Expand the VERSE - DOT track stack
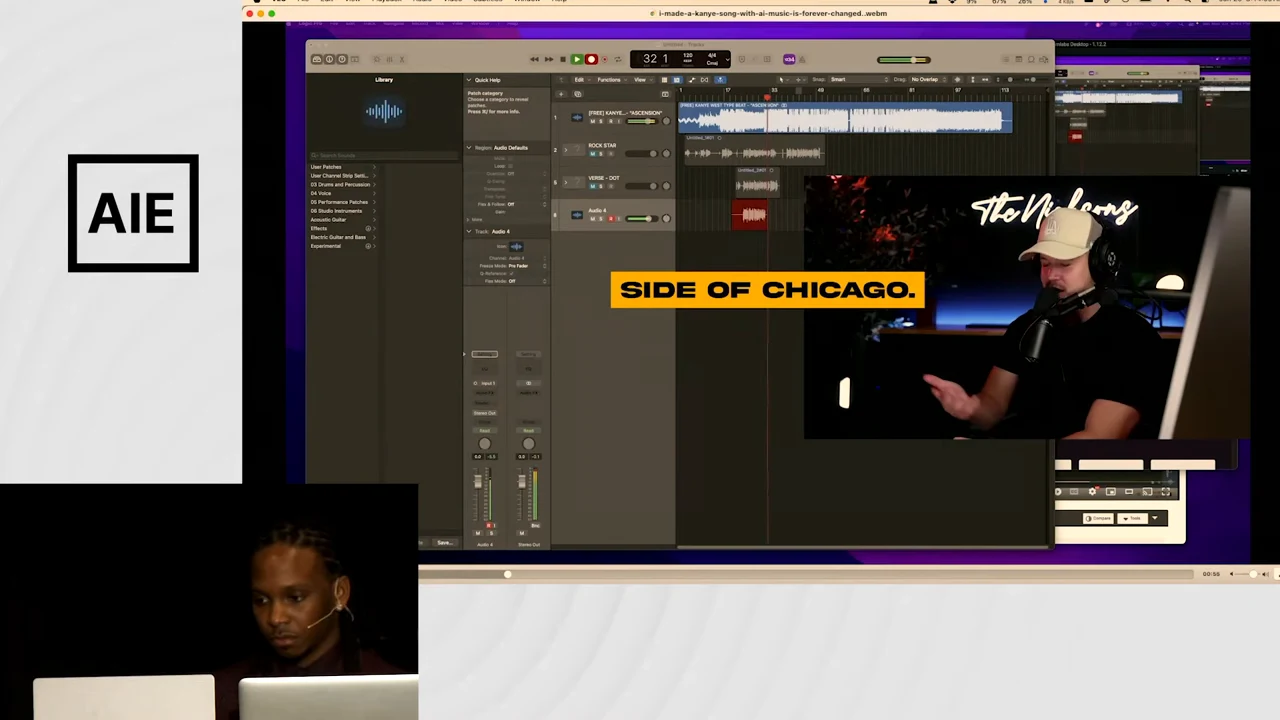The height and width of the screenshot is (720, 1280). 565,182
